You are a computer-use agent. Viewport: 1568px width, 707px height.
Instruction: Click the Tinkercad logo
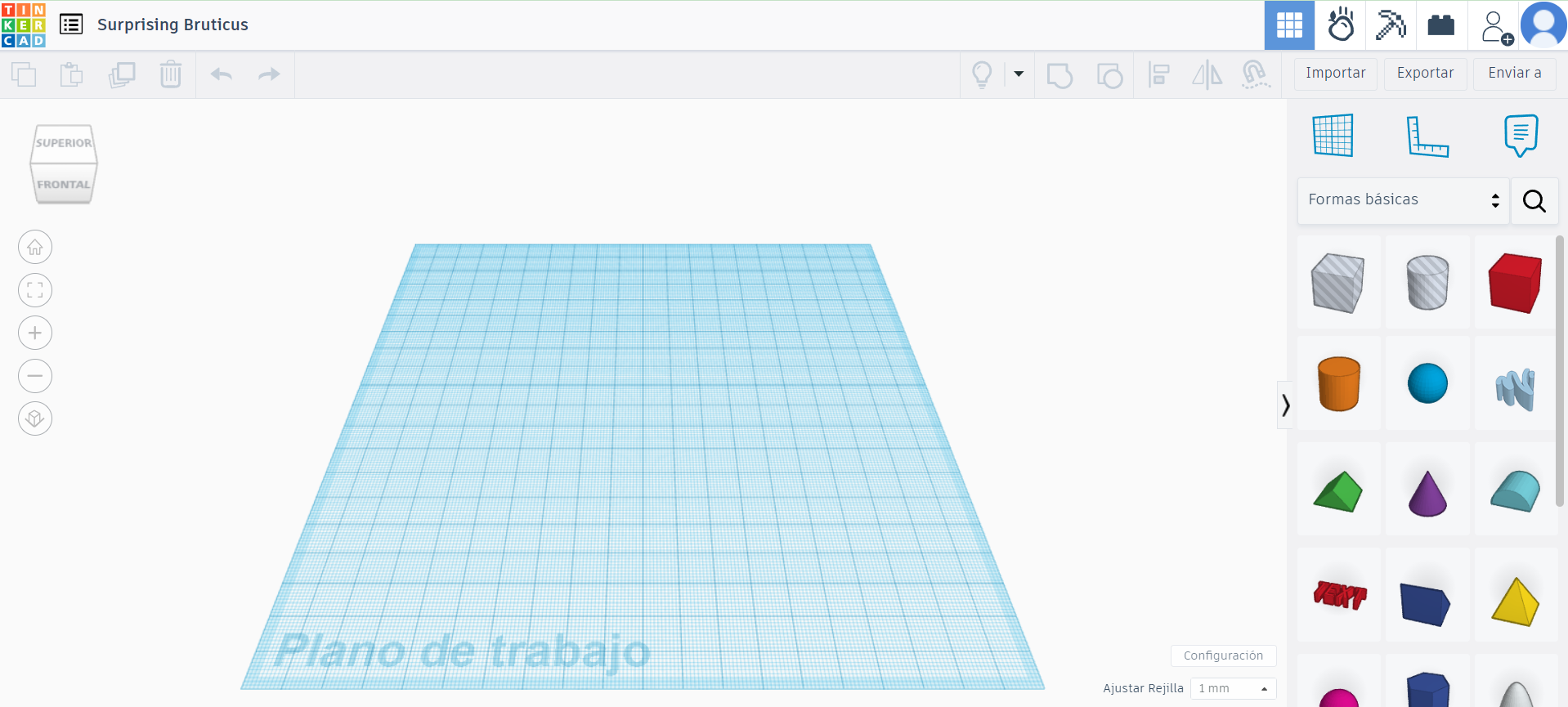click(23, 25)
